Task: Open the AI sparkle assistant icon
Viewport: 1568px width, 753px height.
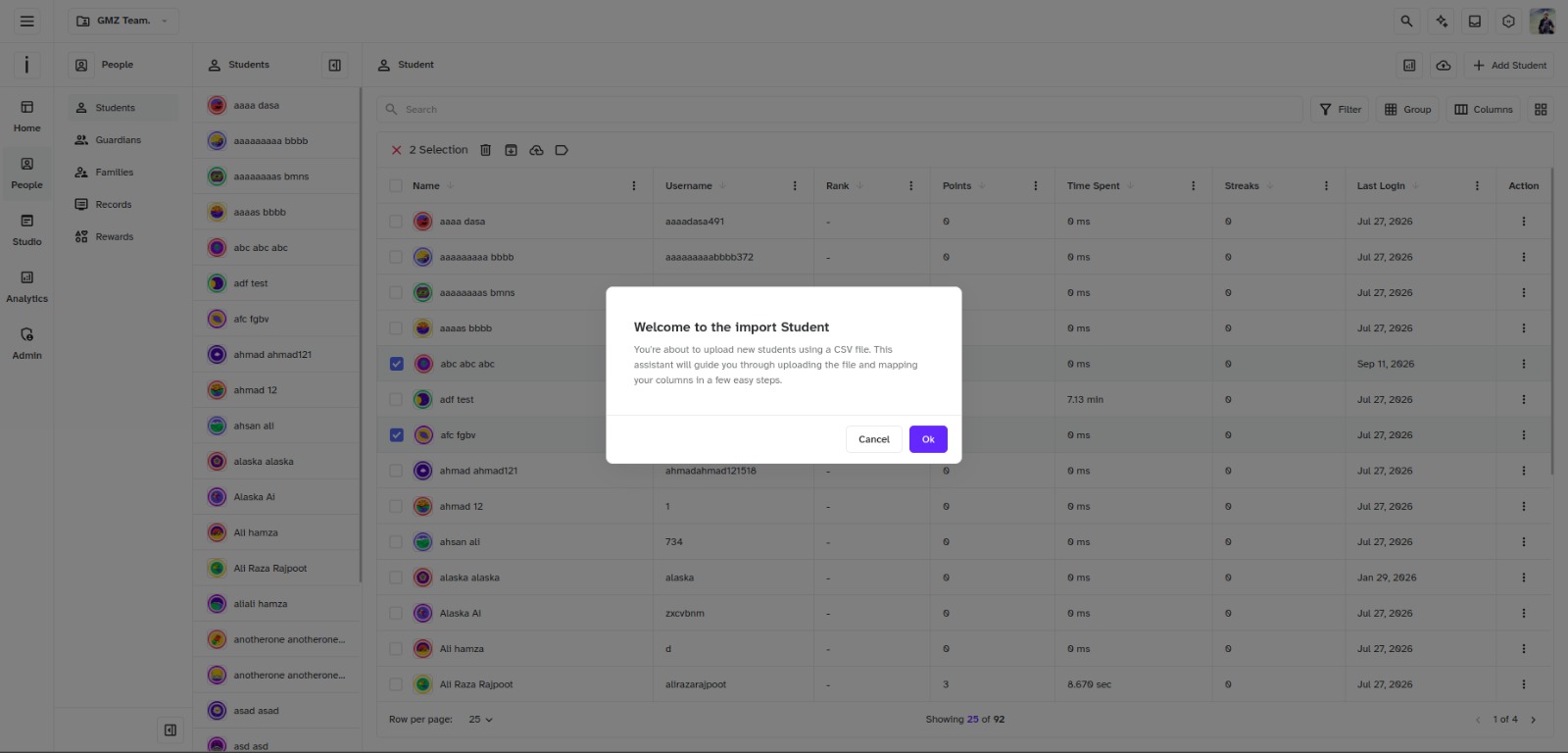Action: 1441,21
